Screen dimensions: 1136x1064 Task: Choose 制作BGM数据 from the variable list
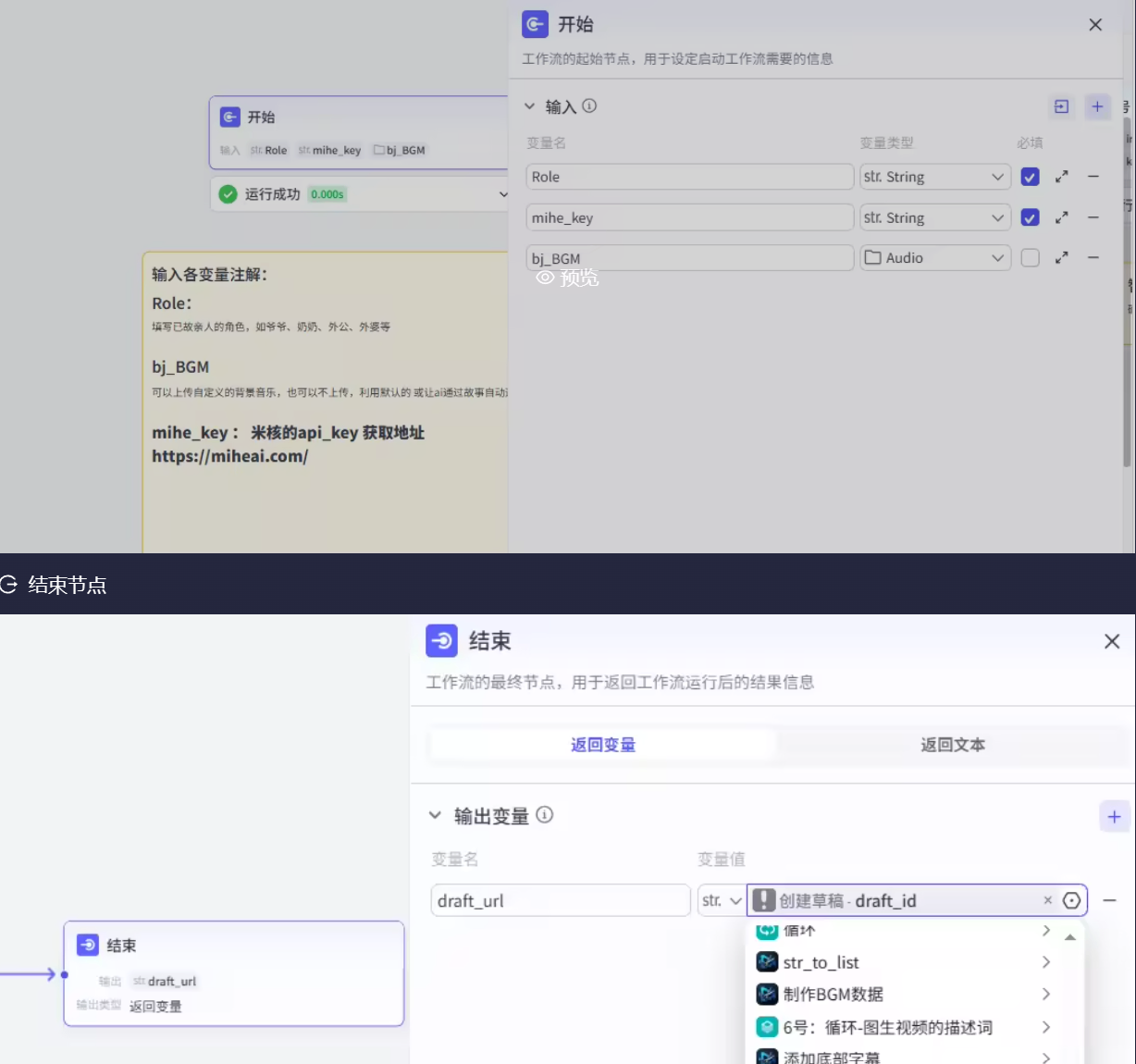click(833, 995)
